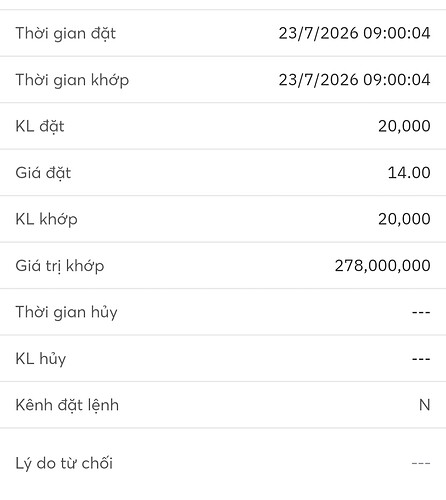Select the Lý do từ chối label
Image resolution: width=446 pixels, height=500 pixels.
[64, 463]
